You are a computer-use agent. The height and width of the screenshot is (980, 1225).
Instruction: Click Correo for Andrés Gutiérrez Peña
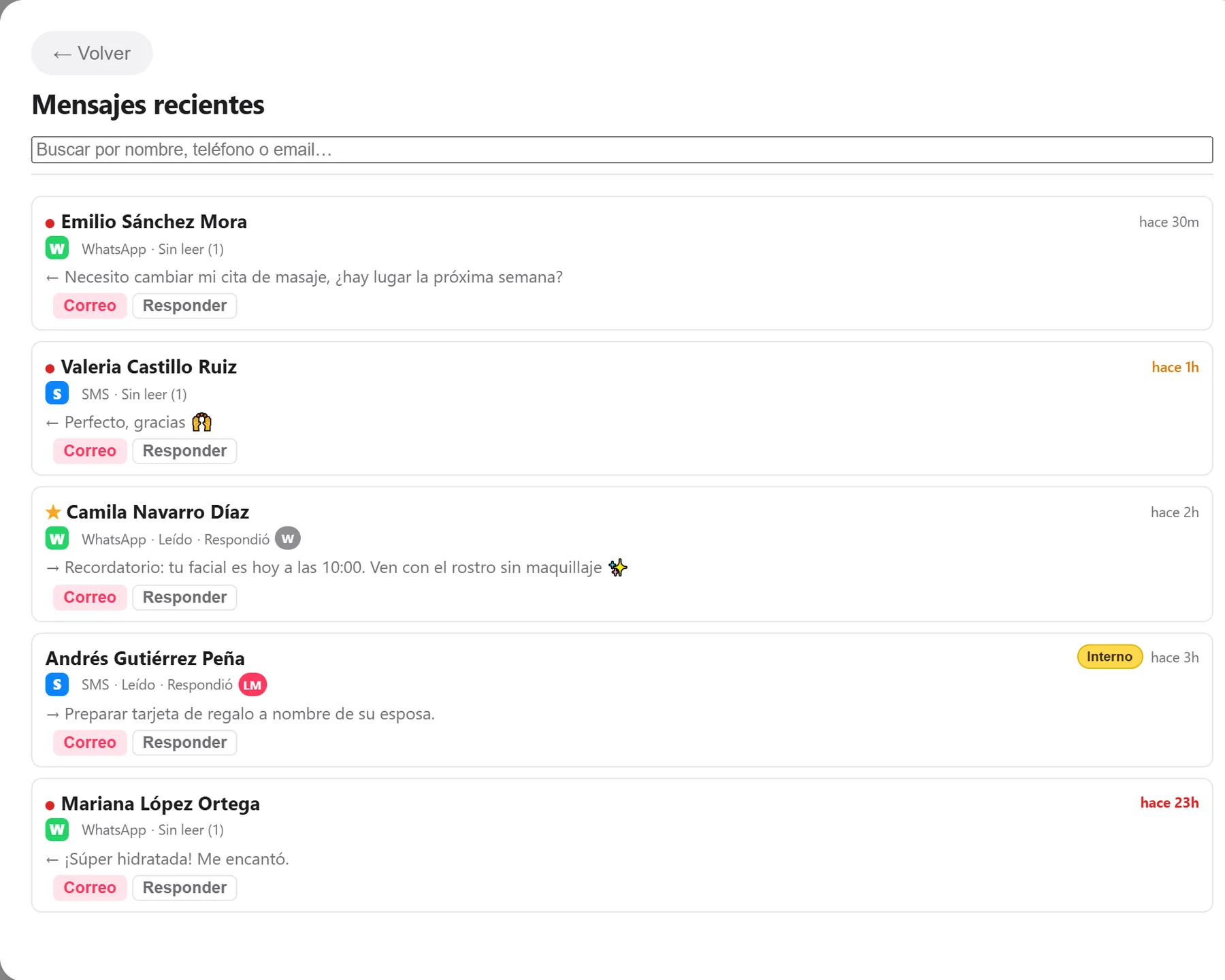90,742
